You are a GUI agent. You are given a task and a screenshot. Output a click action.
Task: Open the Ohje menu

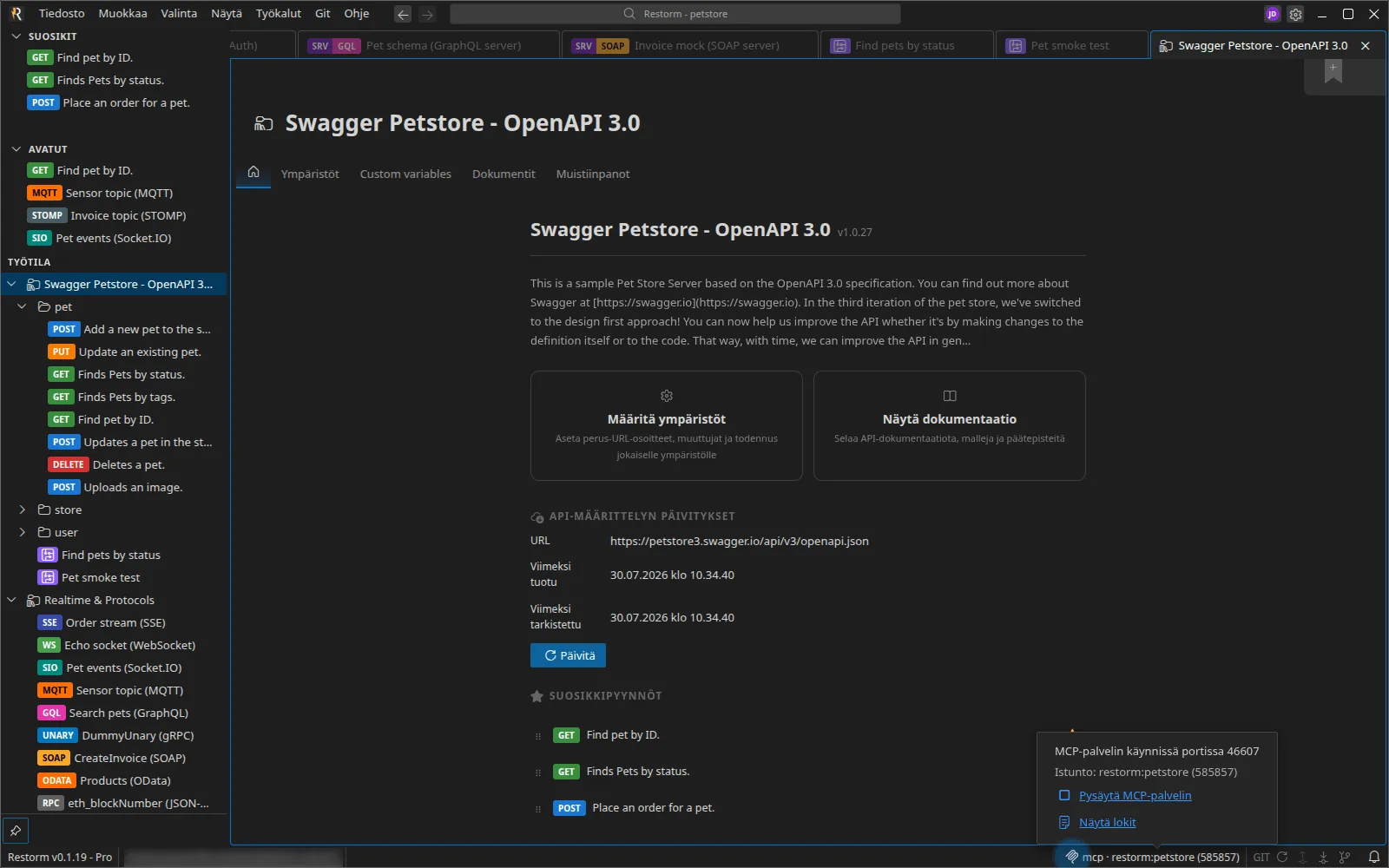[357, 14]
